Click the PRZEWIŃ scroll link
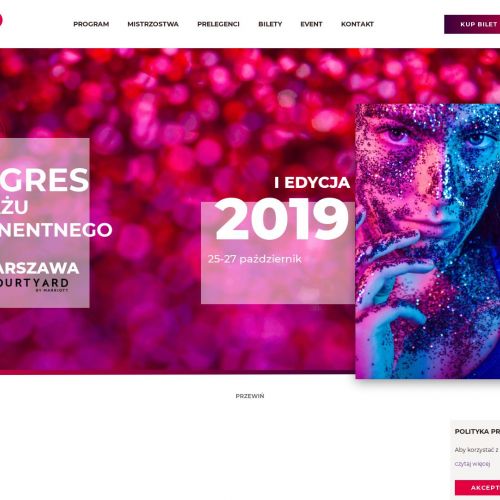Screen dimensions: 500x500 tap(250, 396)
